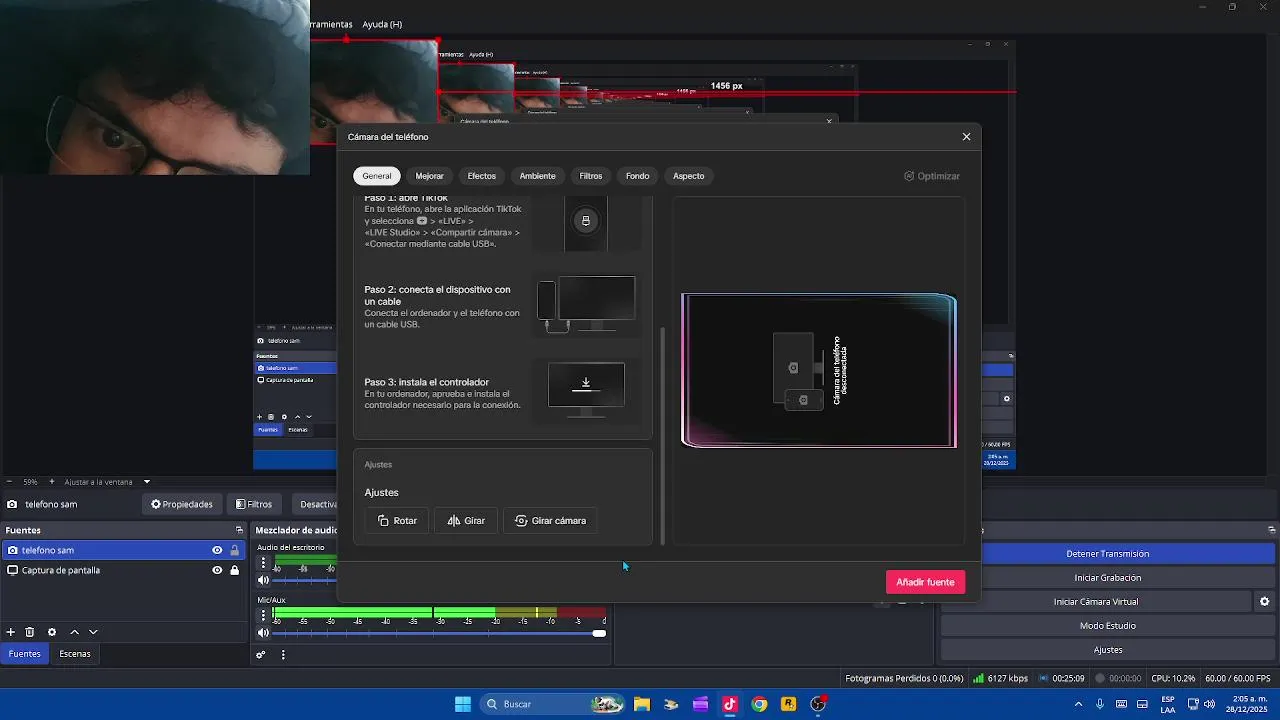Screen dimensions: 1280x720
Task: Click the phone icon in Paso 1
Action: pyautogui.click(x=586, y=221)
